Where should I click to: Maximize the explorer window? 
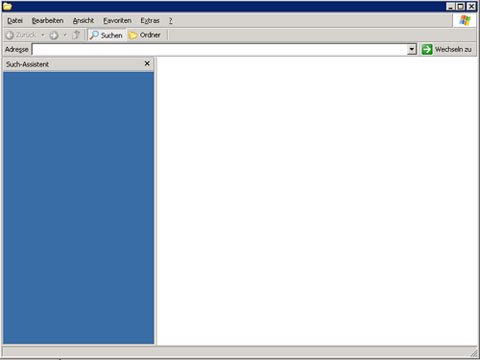coord(460,6)
